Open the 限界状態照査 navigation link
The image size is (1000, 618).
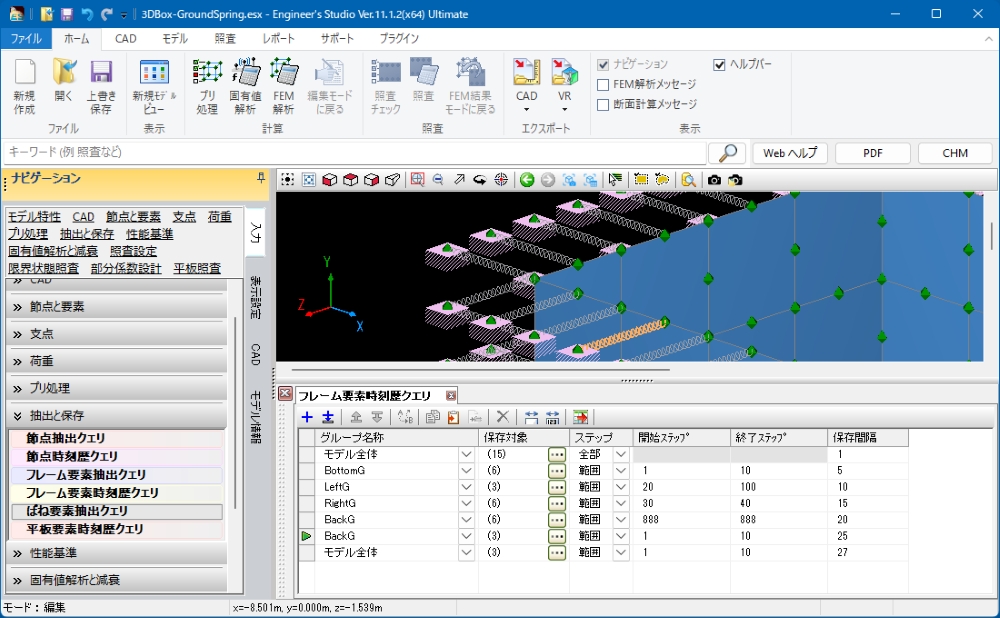[x=43, y=269]
